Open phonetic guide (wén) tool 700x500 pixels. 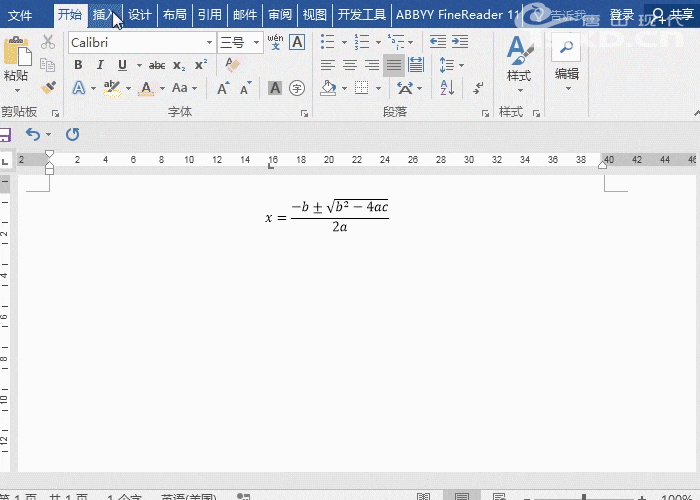275,42
